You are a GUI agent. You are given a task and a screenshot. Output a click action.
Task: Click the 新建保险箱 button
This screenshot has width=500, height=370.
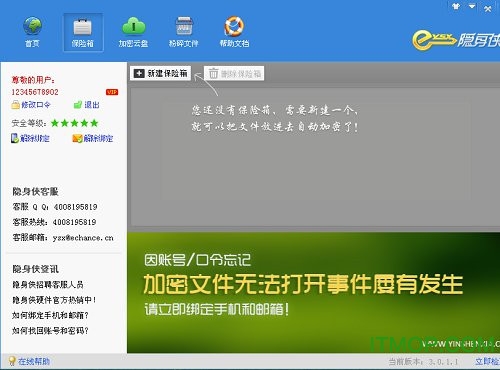point(160,73)
